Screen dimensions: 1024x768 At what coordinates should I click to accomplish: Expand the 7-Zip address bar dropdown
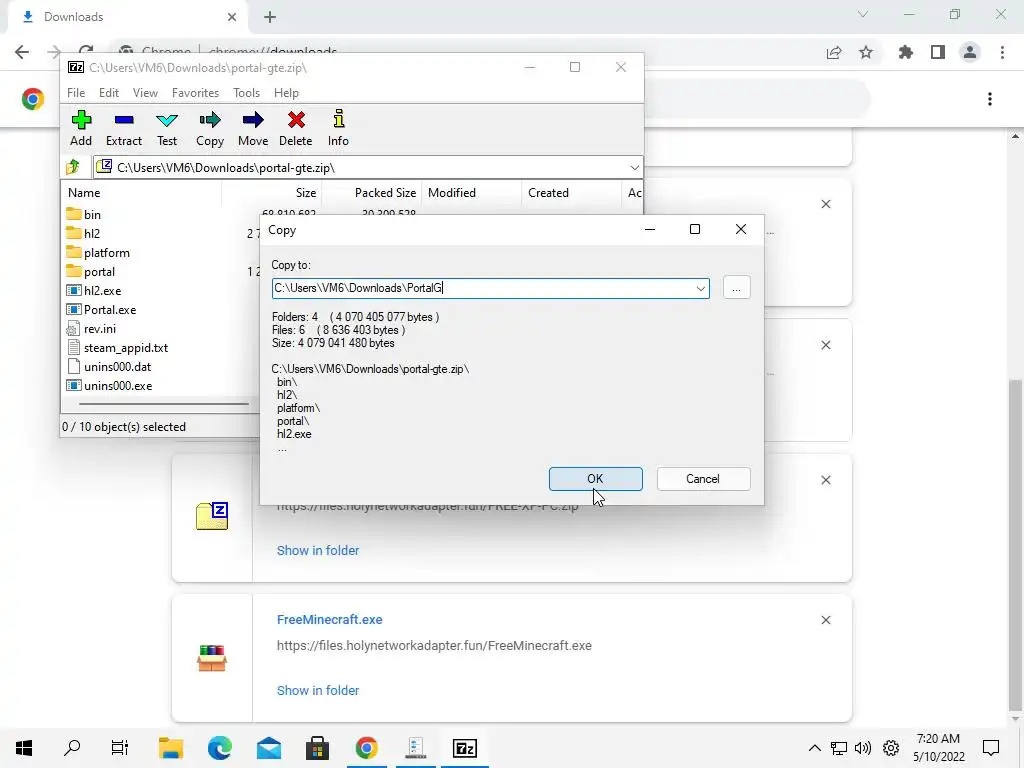pyautogui.click(x=634, y=168)
